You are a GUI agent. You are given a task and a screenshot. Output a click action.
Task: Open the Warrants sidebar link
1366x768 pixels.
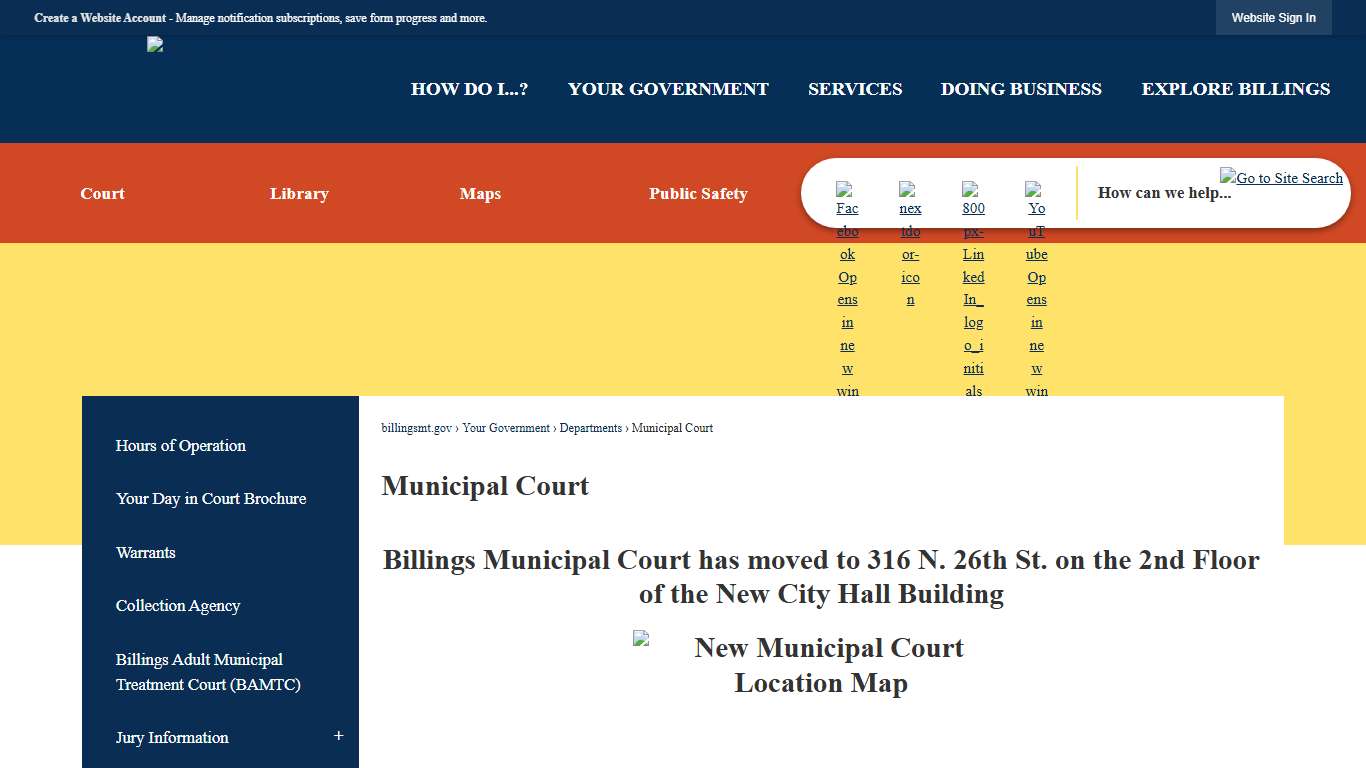(145, 552)
